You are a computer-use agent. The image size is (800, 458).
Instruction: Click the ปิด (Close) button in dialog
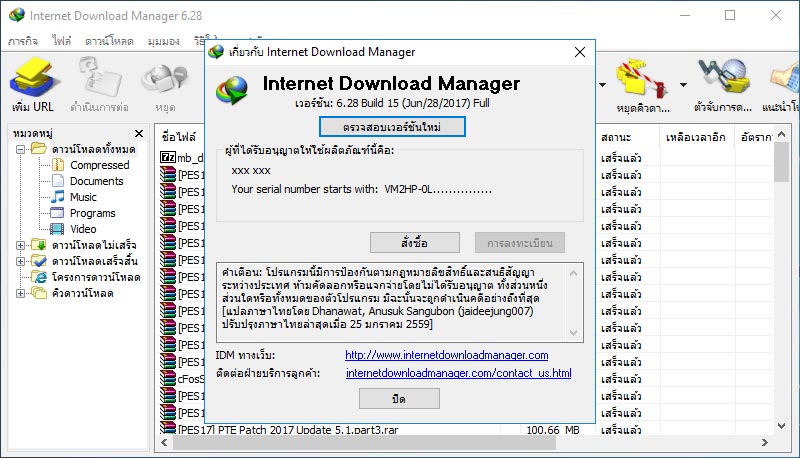(399, 398)
